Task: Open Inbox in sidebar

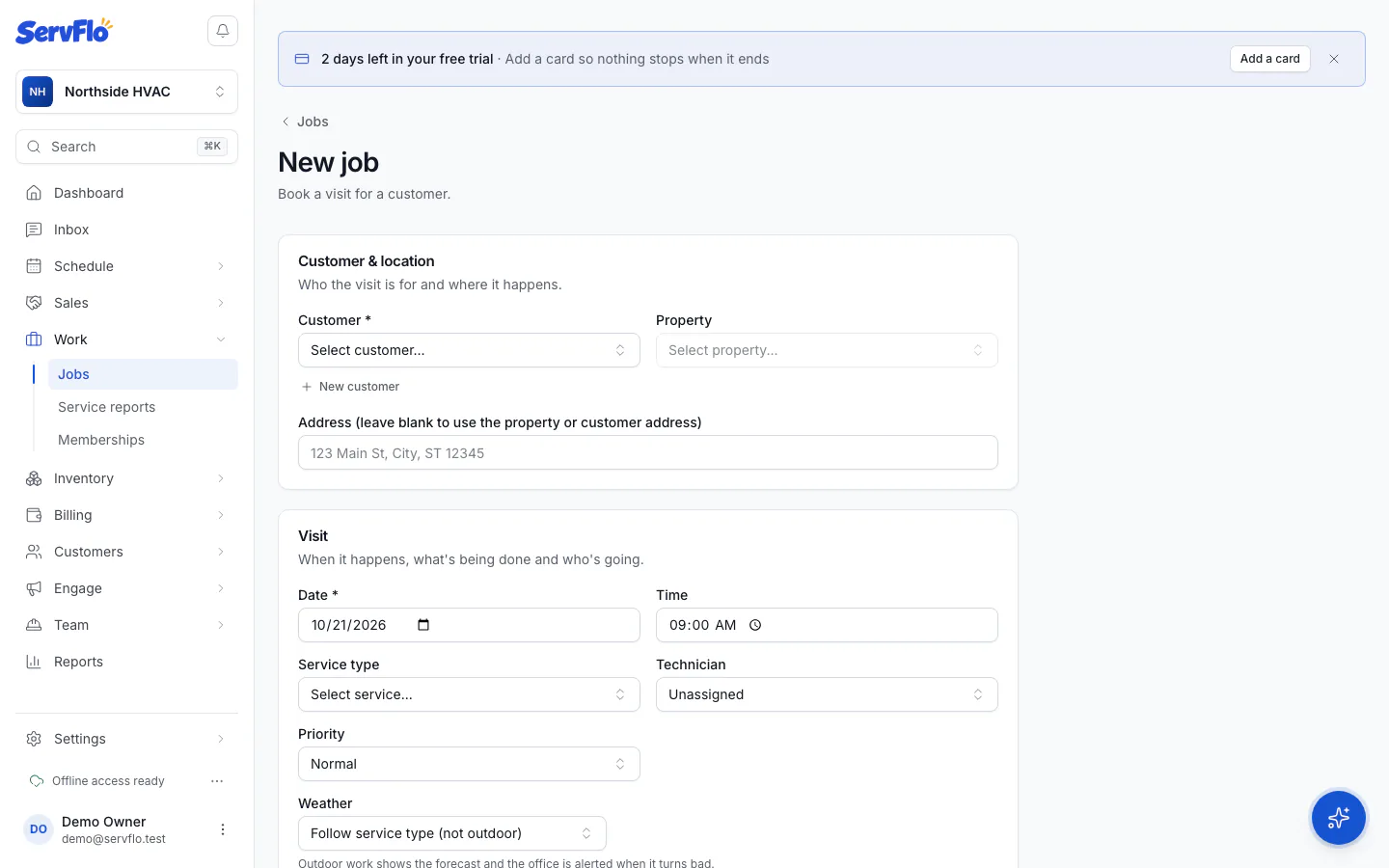Action: [x=126, y=230]
